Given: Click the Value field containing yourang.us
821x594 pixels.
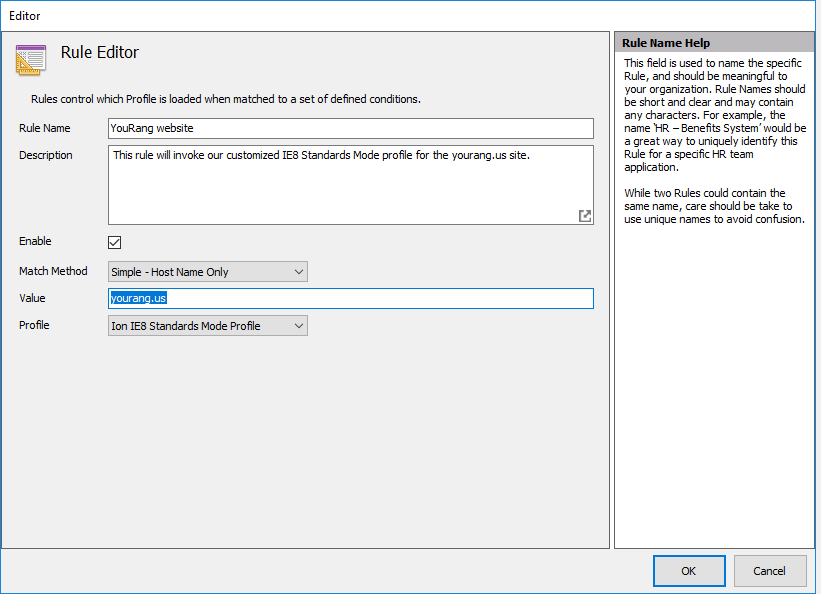Looking at the screenshot, I should (x=350, y=299).
